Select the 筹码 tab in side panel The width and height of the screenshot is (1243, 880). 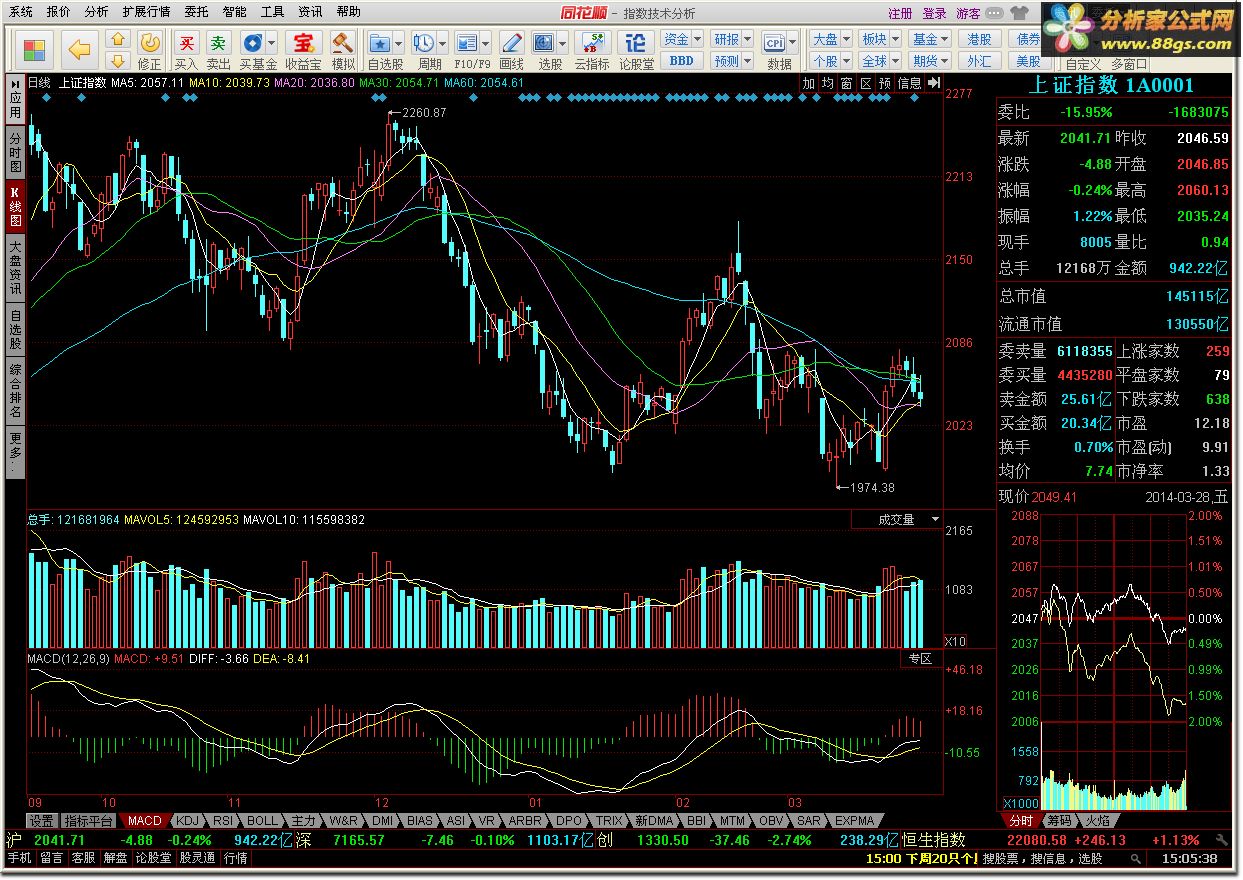(x=1058, y=820)
